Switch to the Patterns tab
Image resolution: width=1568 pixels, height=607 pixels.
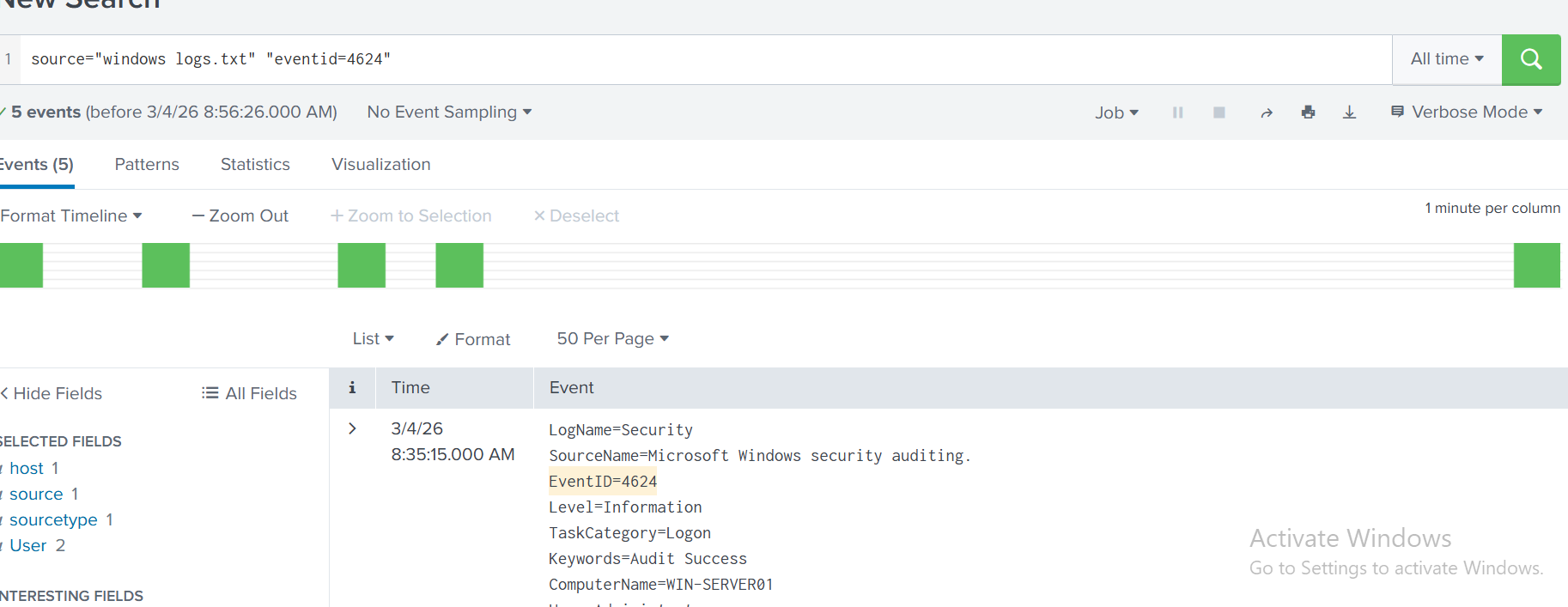pos(147,164)
